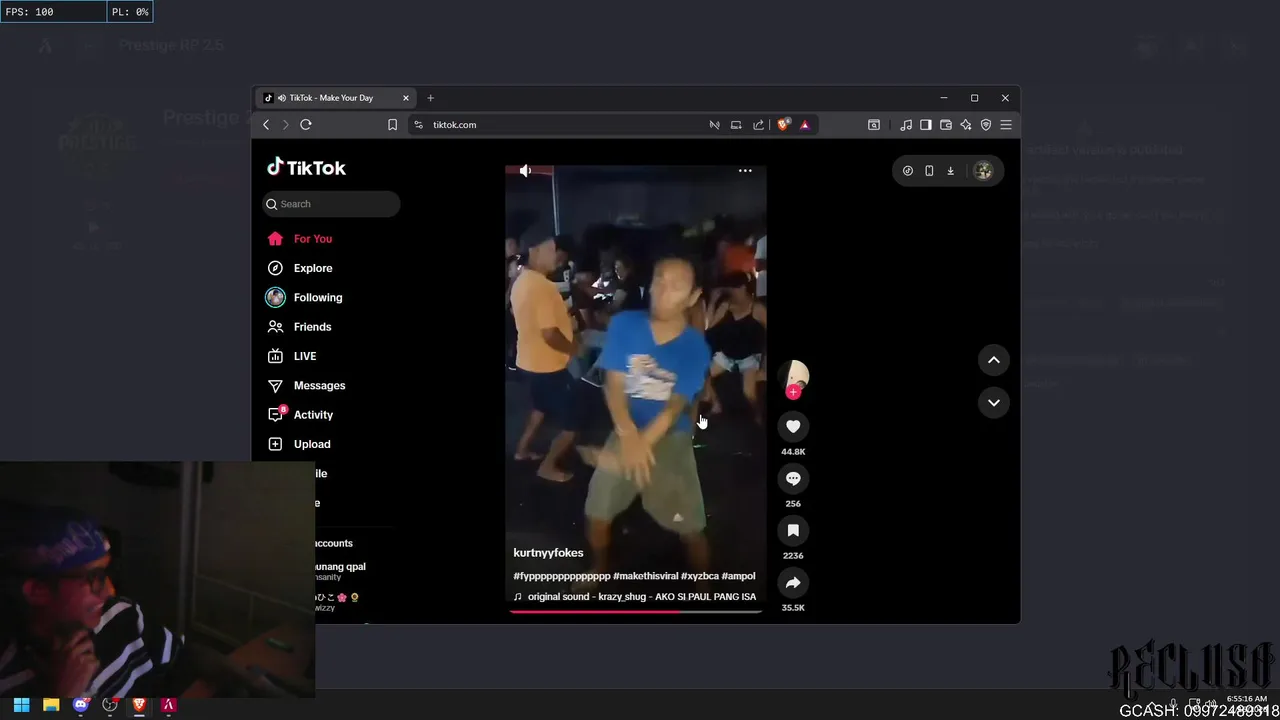The image size is (1280, 720).
Task: Open the red A app on taskbar
Action: pyautogui.click(x=168, y=705)
